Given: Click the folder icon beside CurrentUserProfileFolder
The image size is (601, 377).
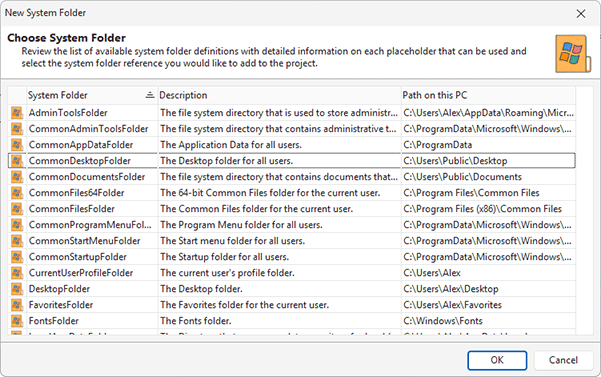Looking at the screenshot, I should (x=17, y=273).
